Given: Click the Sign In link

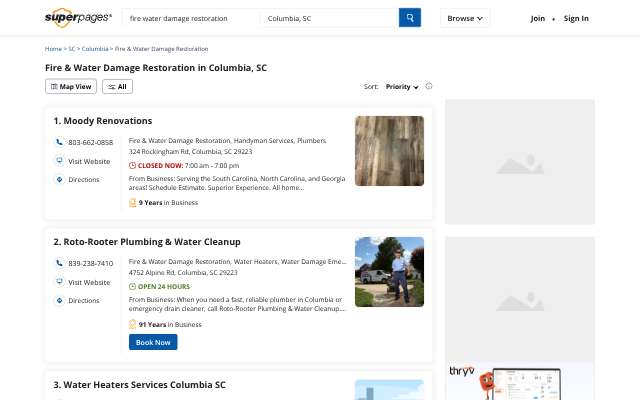Looking at the screenshot, I should coord(576,18).
